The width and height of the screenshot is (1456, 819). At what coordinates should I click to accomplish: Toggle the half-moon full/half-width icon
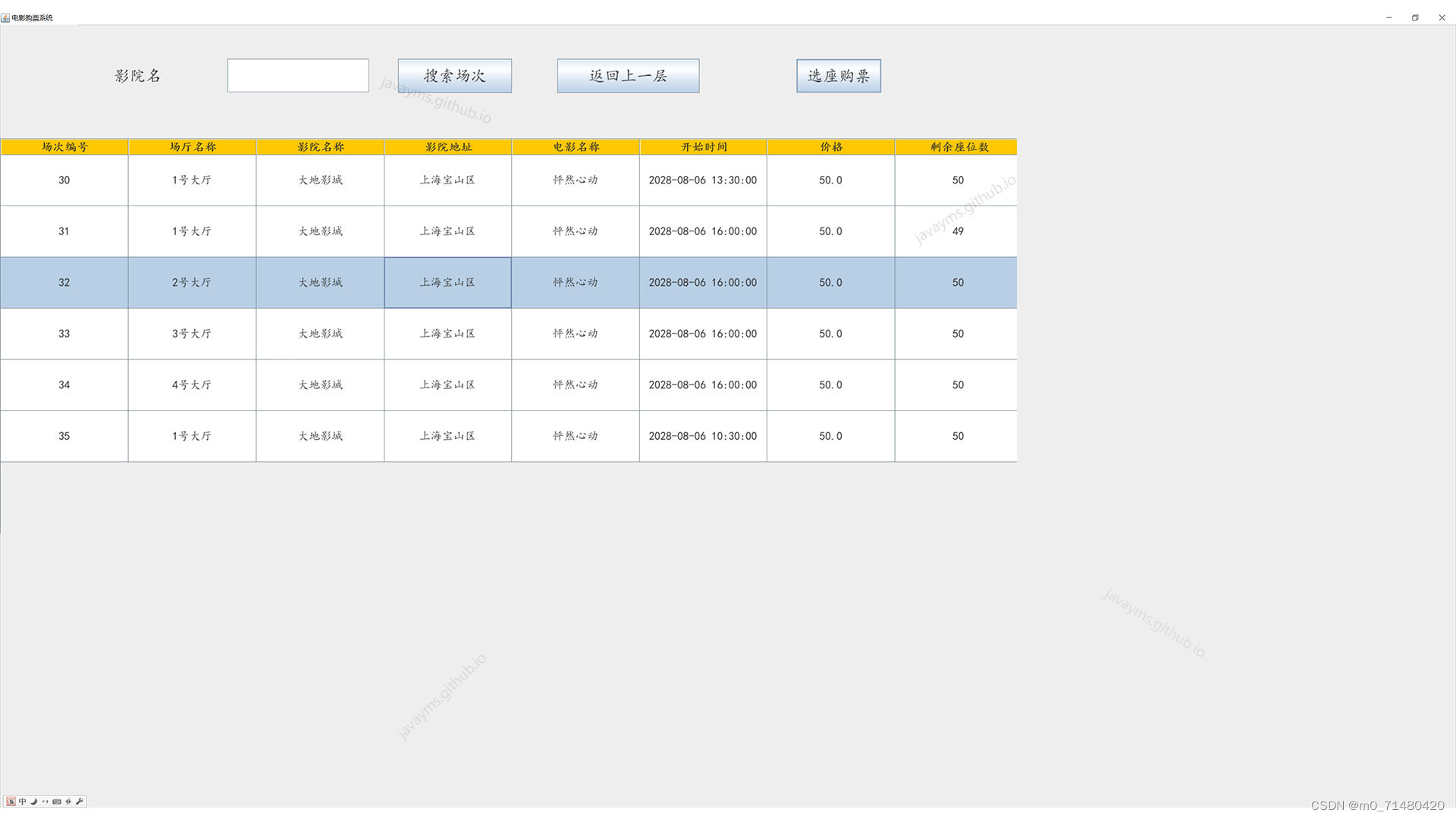point(33,801)
